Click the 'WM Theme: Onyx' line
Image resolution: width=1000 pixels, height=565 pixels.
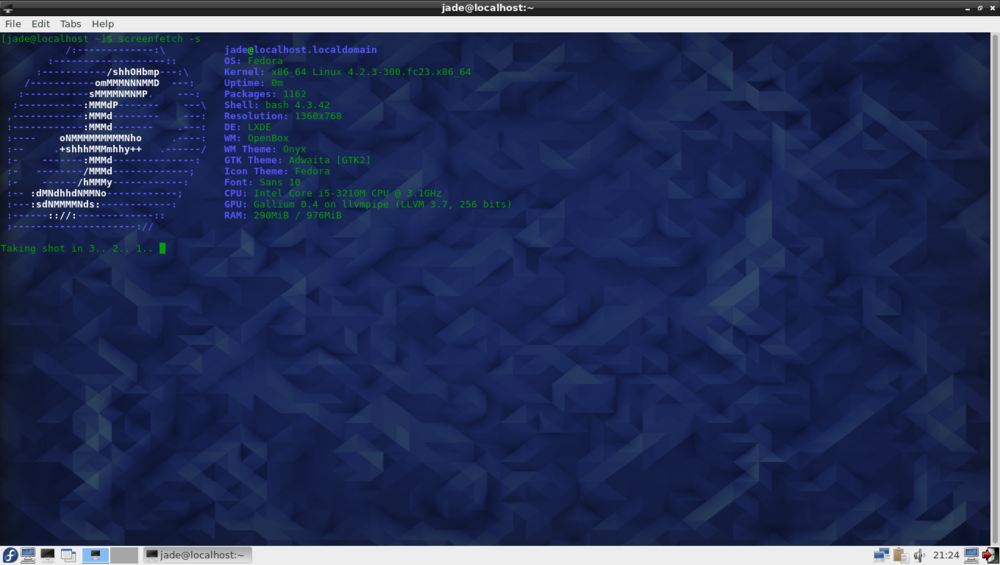coord(265,149)
